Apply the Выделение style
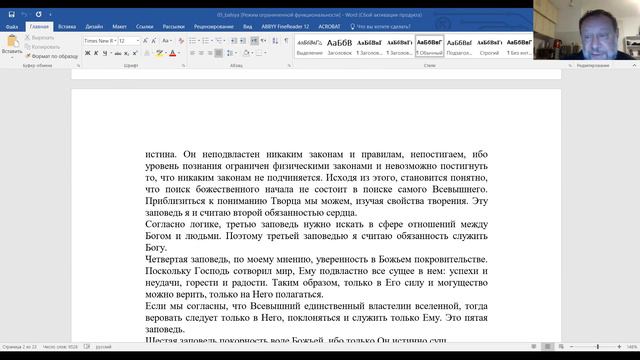Image resolution: width=640 pixels, height=360 pixels. click(309, 46)
